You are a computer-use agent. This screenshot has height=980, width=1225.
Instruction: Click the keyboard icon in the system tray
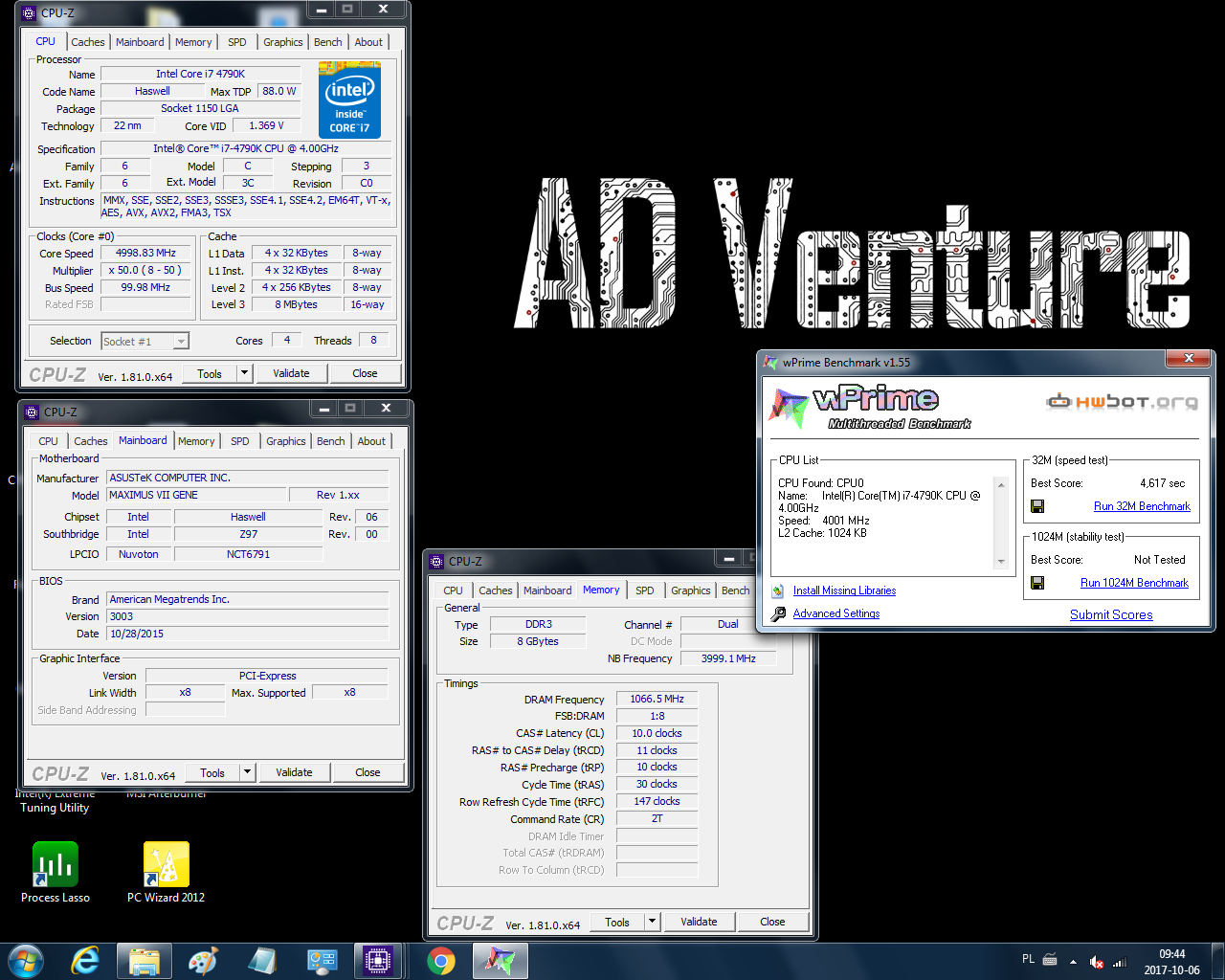point(1050,959)
